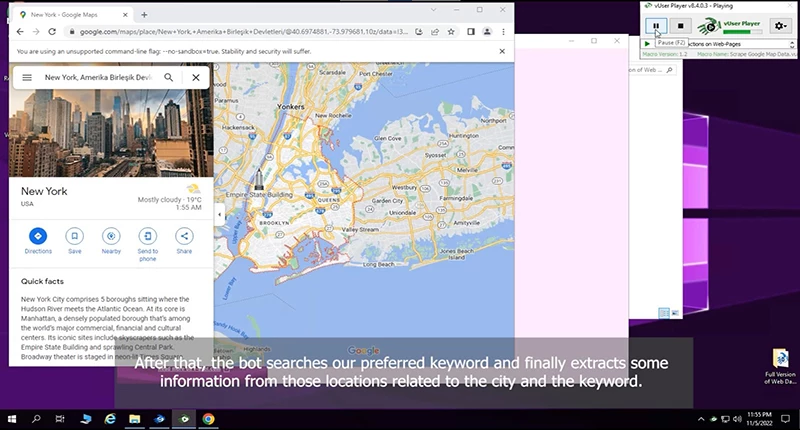Click the vUser Player hand logo
Image resolution: width=800 pixels, height=430 pixels.
click(x=709, y=26)
